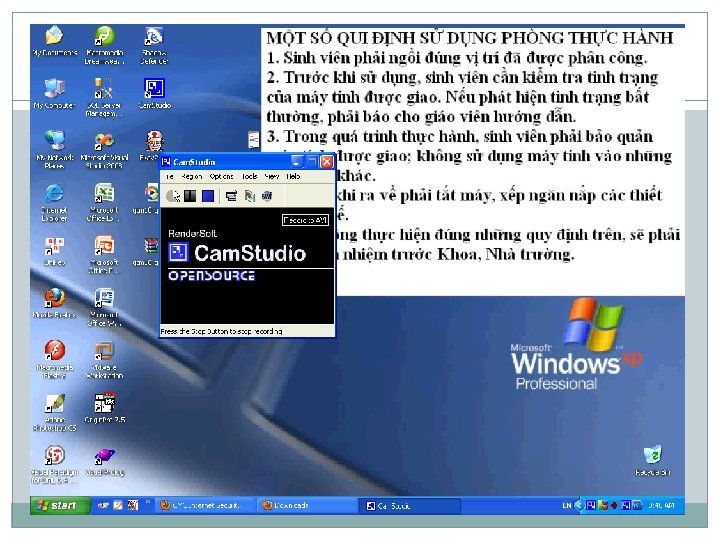
Task: Click the SWF record-mode icon in CamStudio toolbar
Action: pos(267,196)
